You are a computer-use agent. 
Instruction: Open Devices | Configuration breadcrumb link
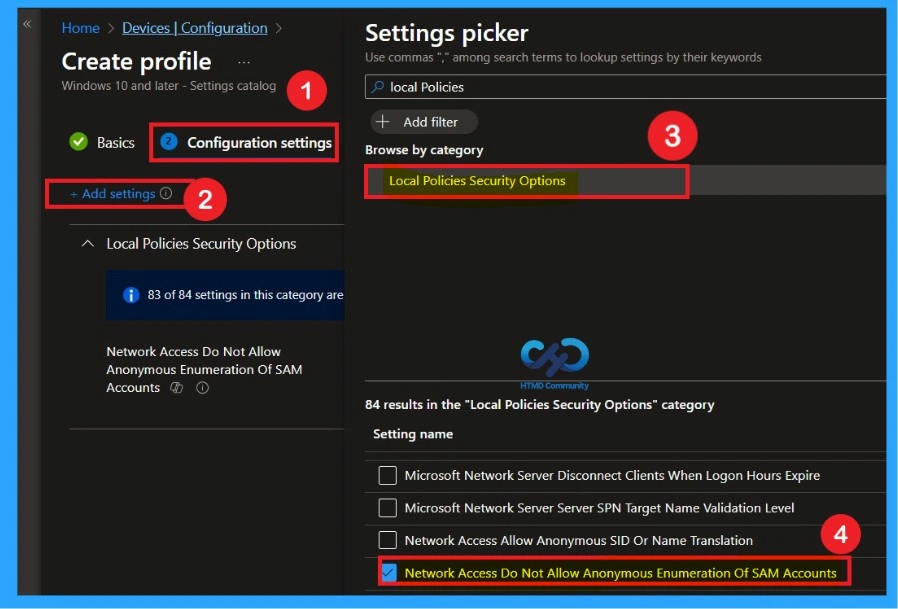194,28
